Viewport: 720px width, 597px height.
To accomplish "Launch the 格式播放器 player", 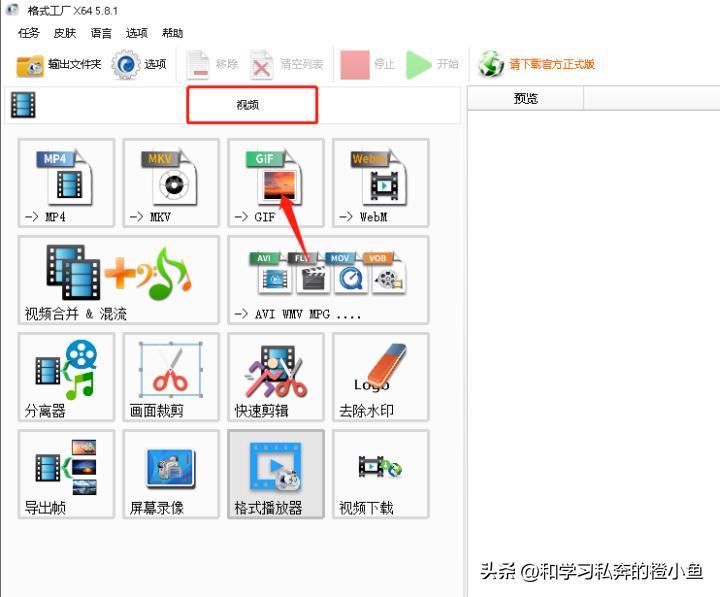I will click(x=276, y=474).
